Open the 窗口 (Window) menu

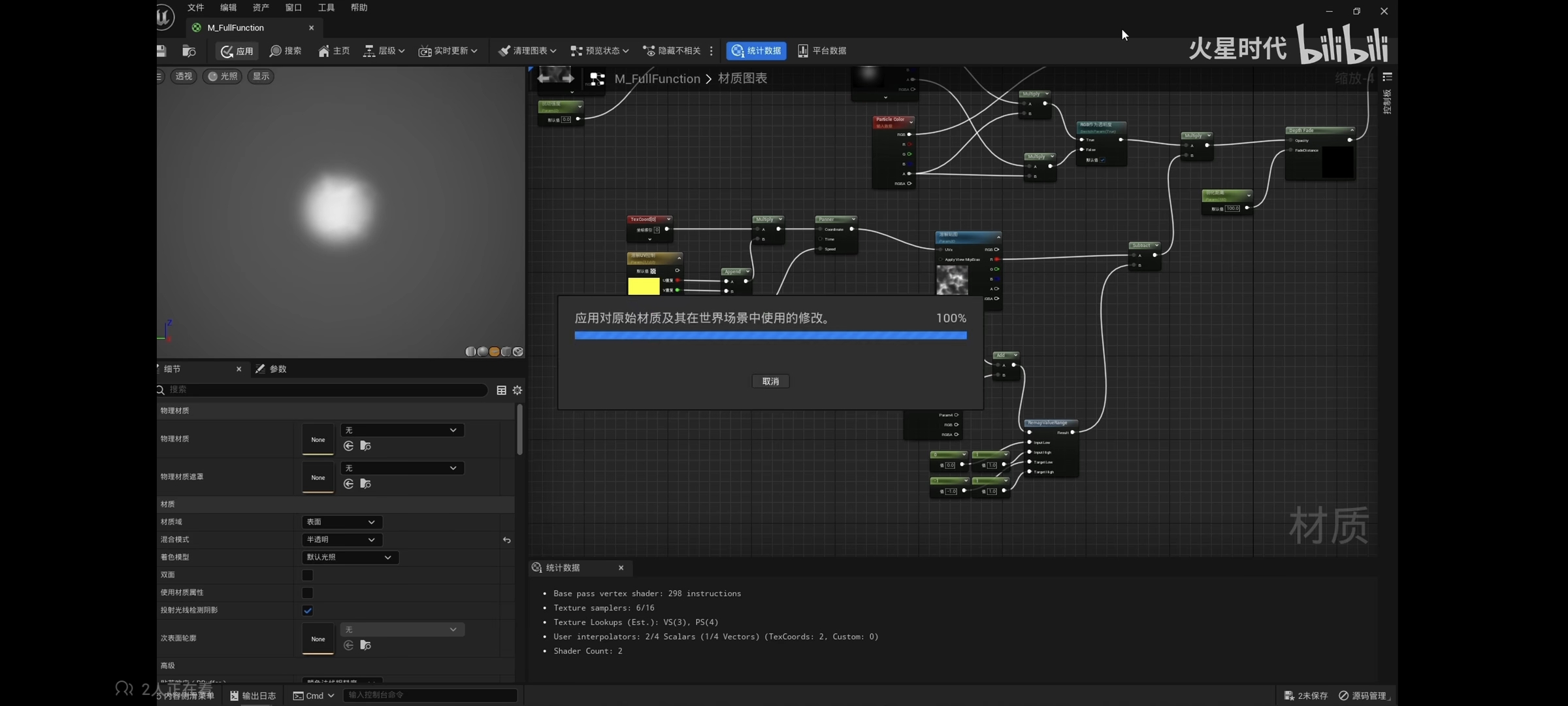pos(293,8)
